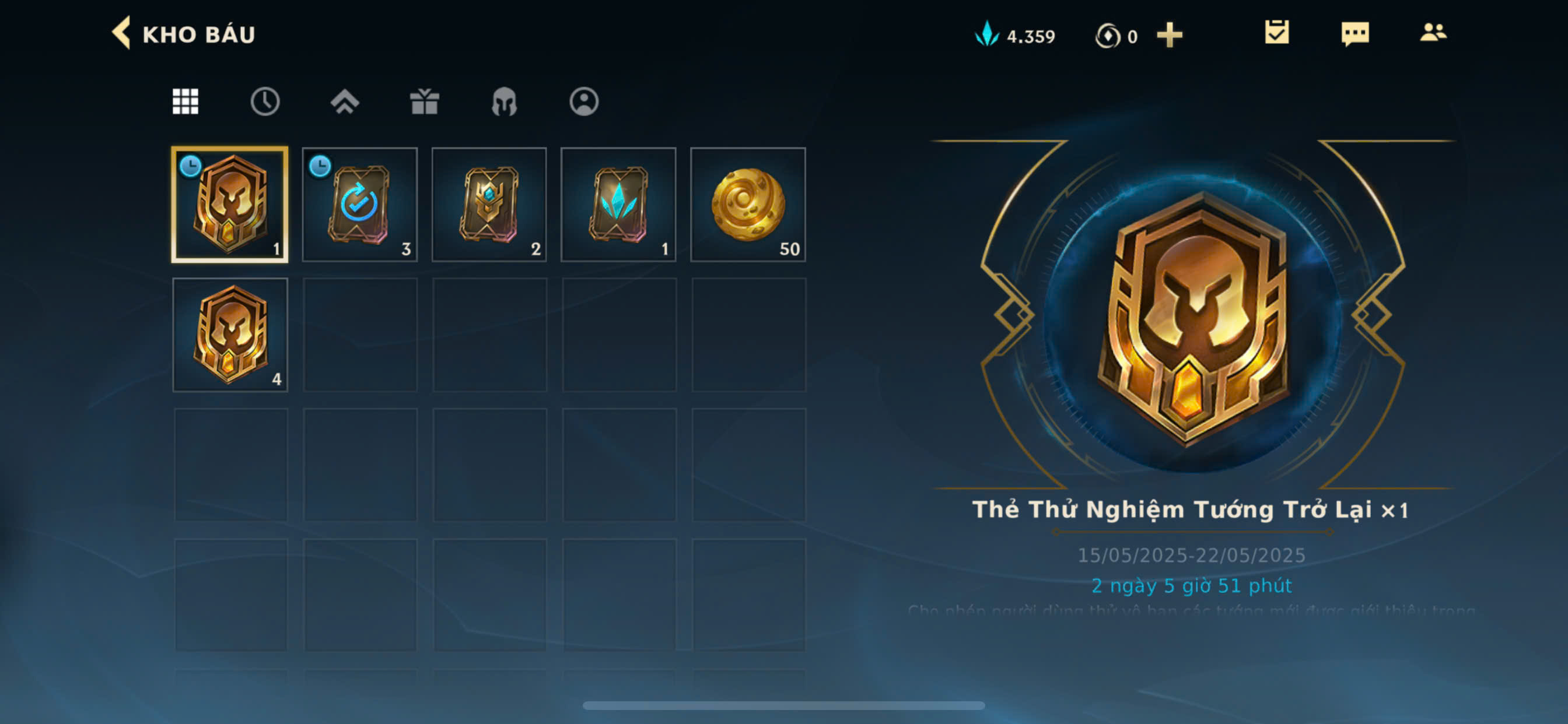Image resolution: width=1568 pixels, height=724 pixels.
Task: Open the friends list icon
Action: pos(1433,32)
